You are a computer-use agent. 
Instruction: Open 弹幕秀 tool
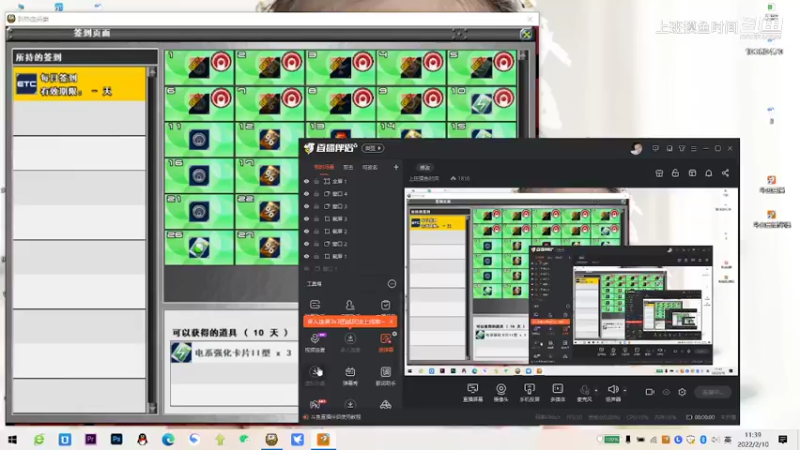click(x=350, y=376)
